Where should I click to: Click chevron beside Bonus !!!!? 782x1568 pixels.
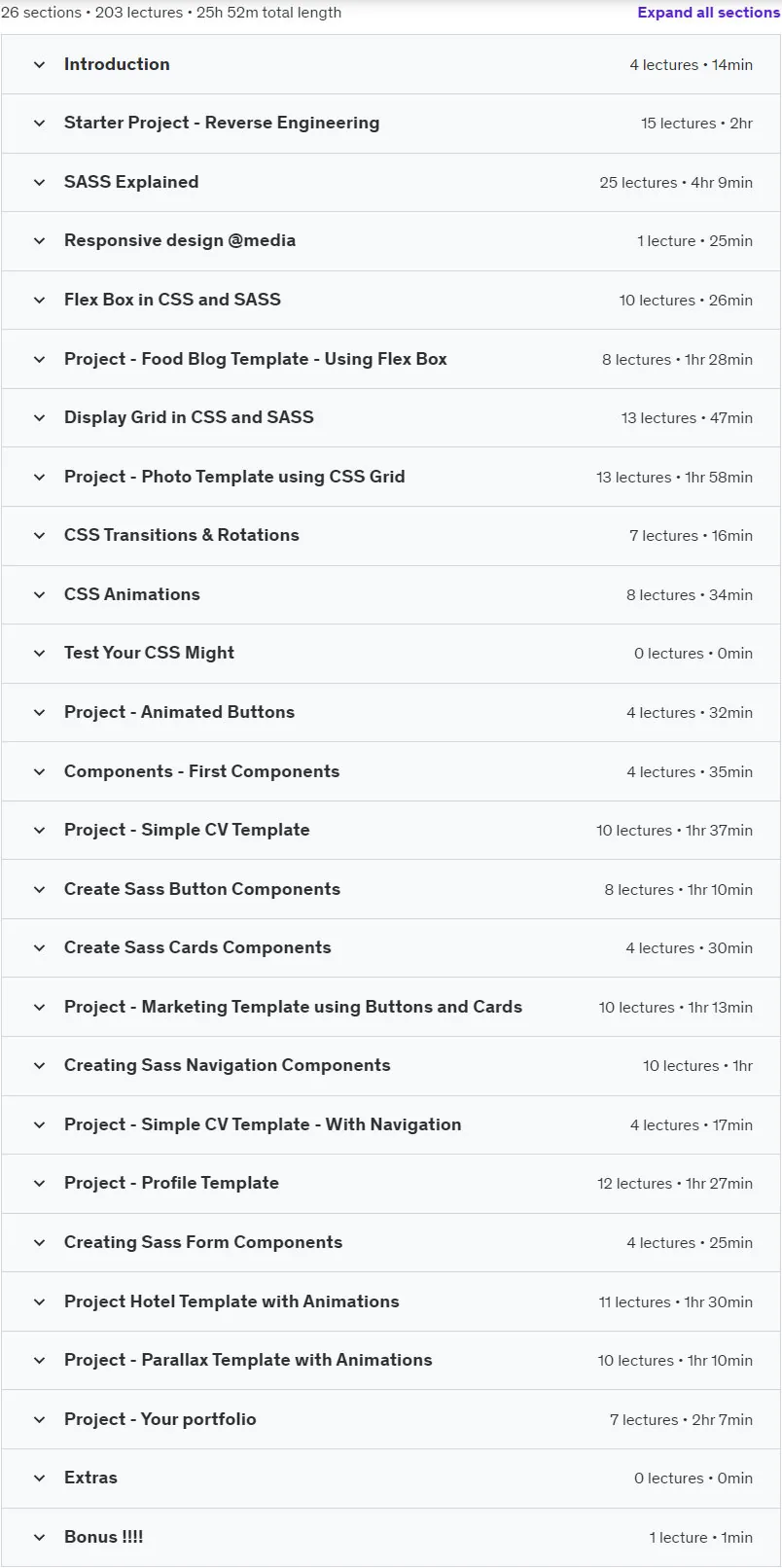point(40,1538)
